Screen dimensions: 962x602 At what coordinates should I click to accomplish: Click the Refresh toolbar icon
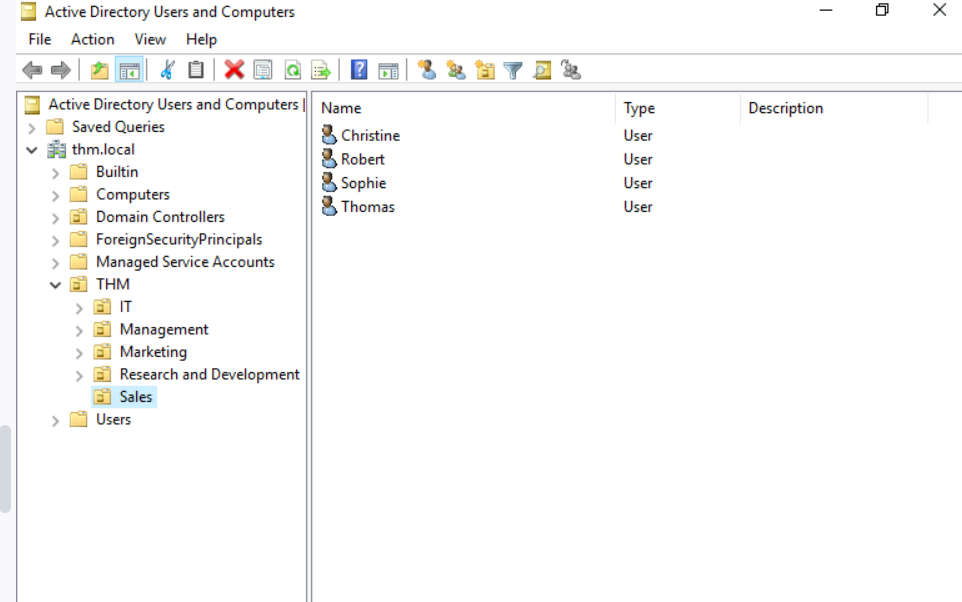coord(293,70)
